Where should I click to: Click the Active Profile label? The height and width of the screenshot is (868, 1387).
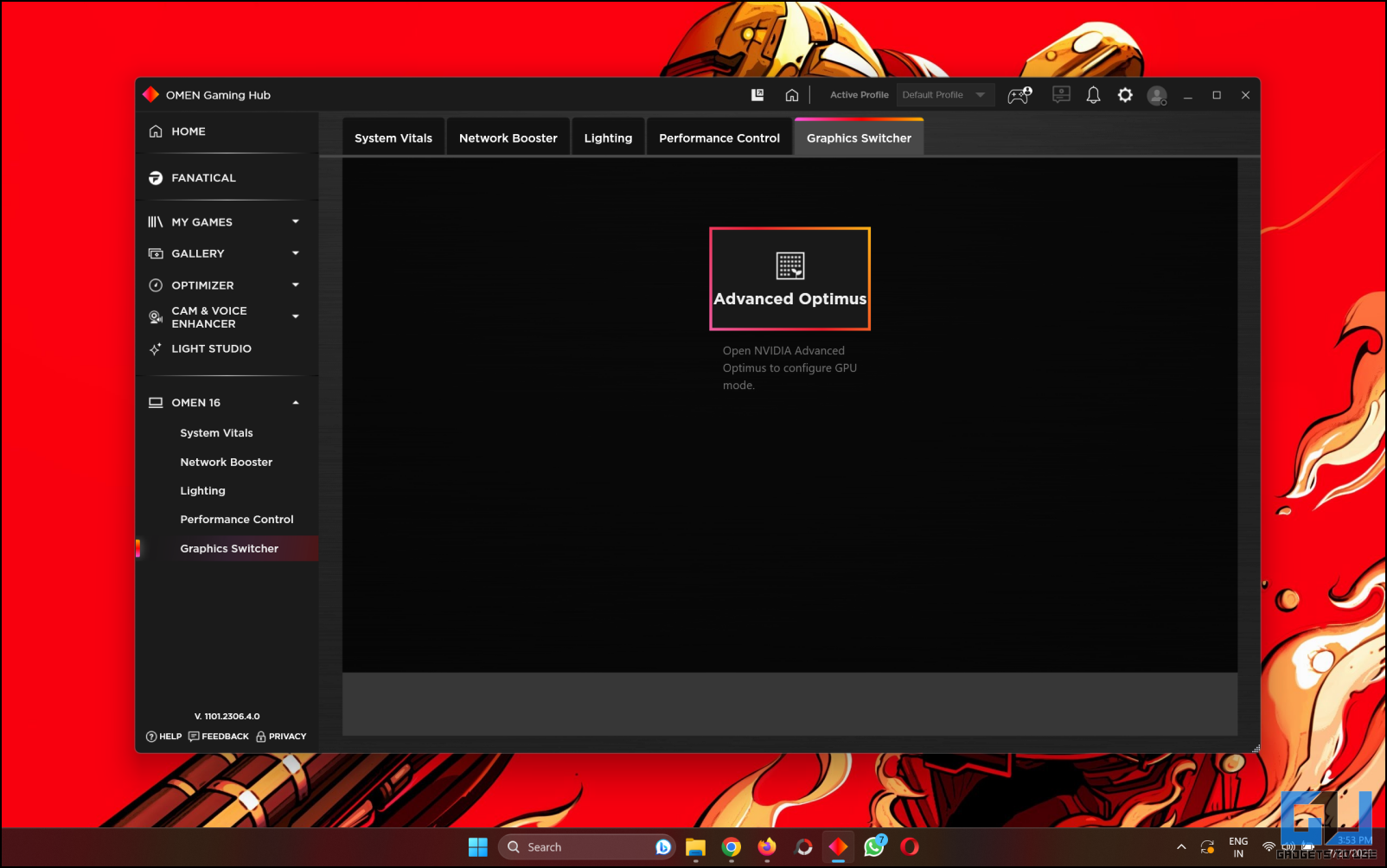coord(860,95)
